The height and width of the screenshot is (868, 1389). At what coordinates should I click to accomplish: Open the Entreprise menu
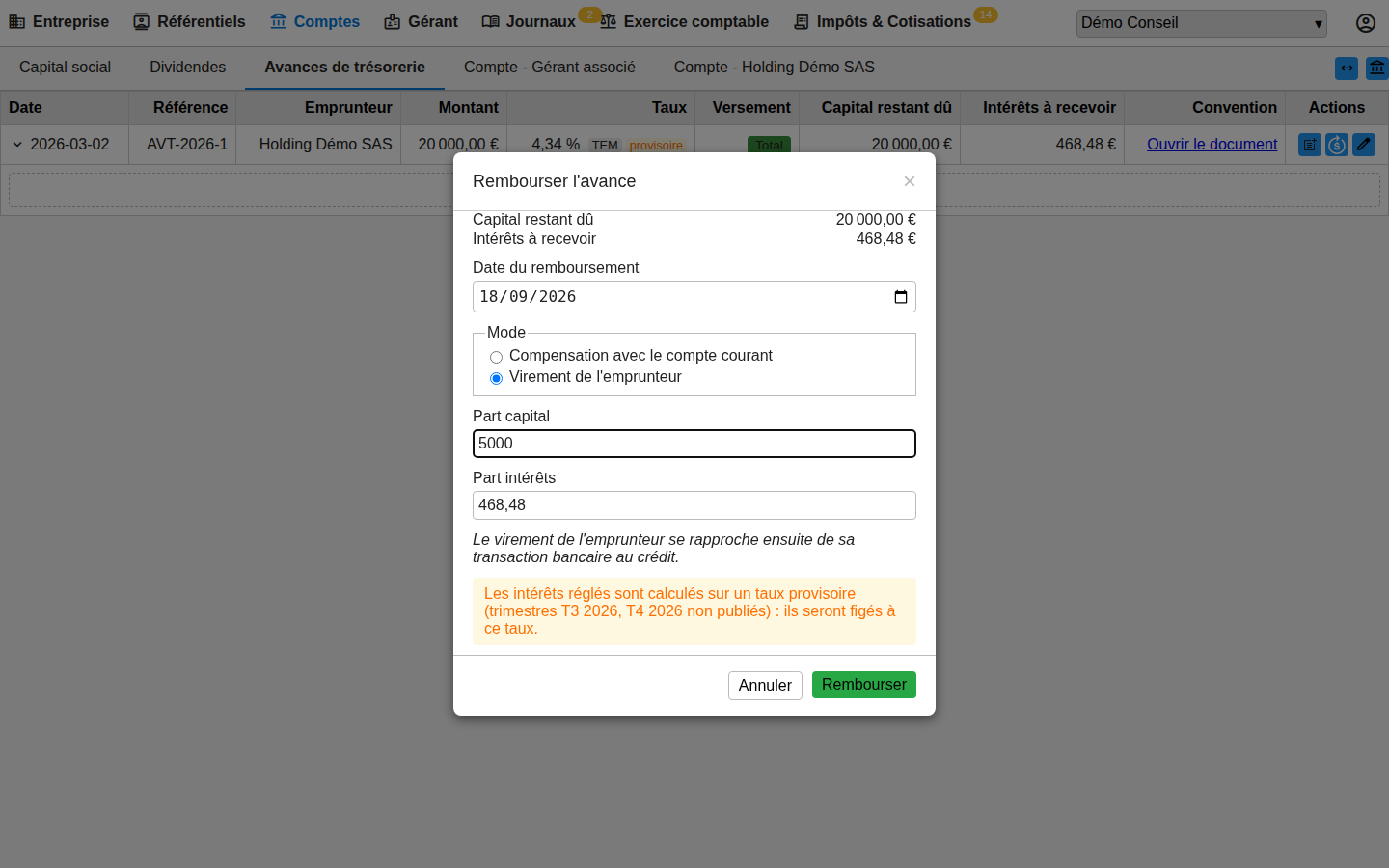coord(59,21)
